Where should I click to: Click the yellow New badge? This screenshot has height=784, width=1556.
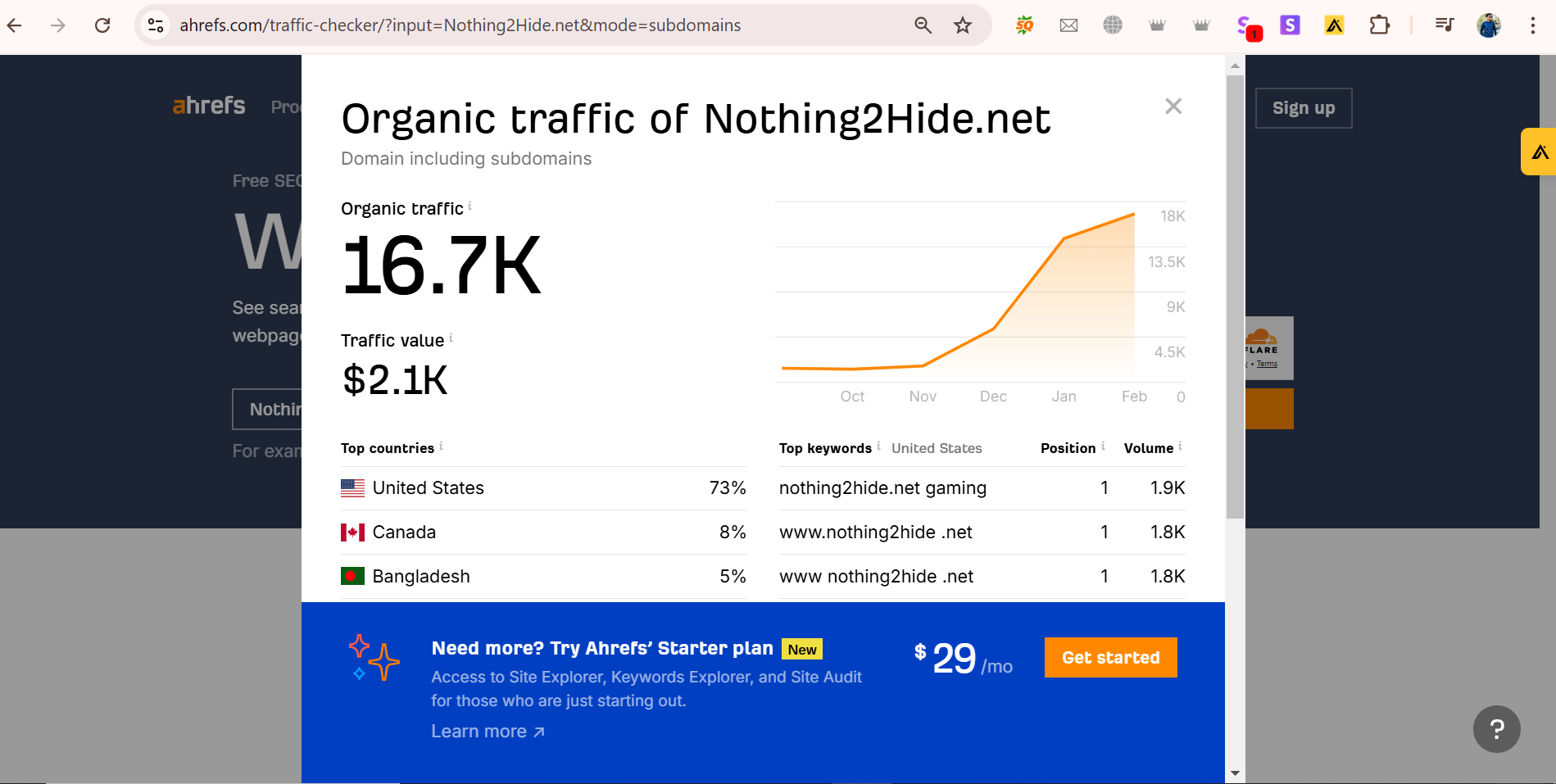click(802, 649)
